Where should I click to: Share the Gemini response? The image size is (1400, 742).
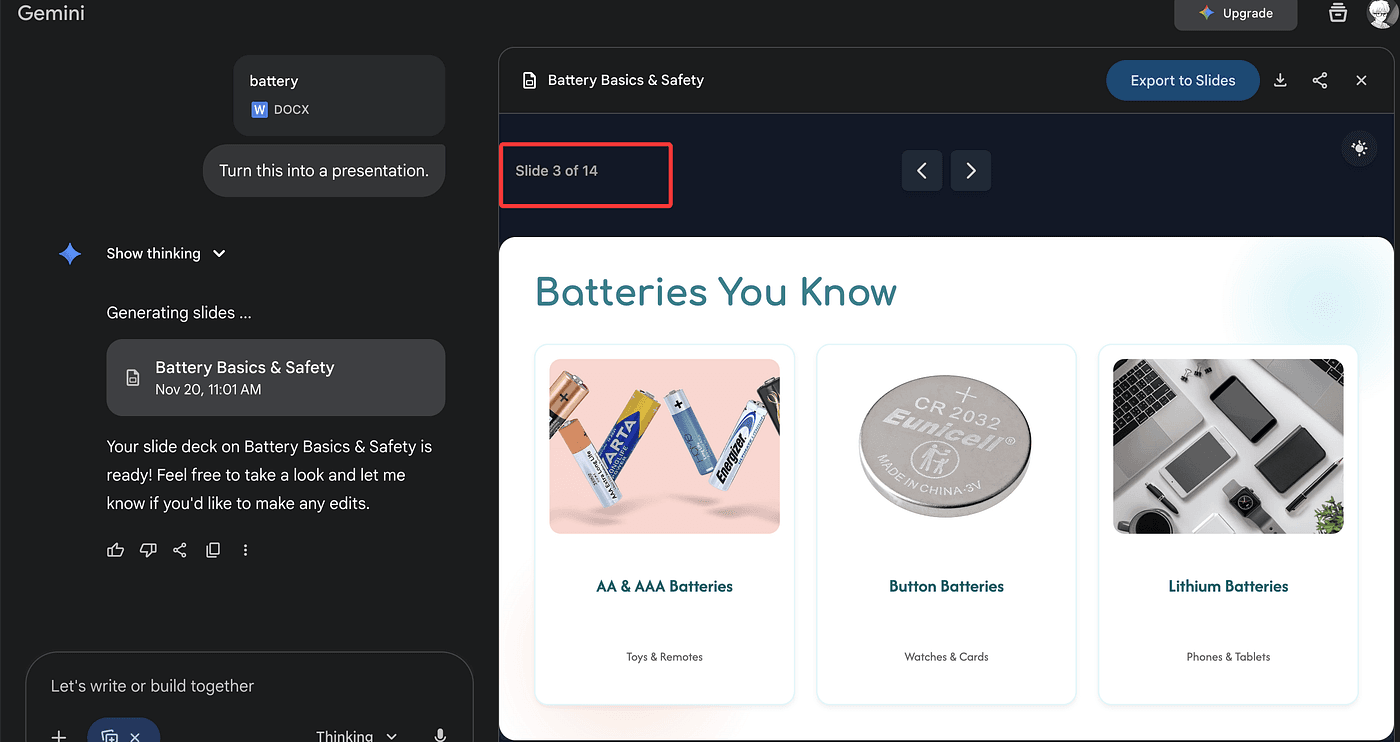tap(180, 550)
